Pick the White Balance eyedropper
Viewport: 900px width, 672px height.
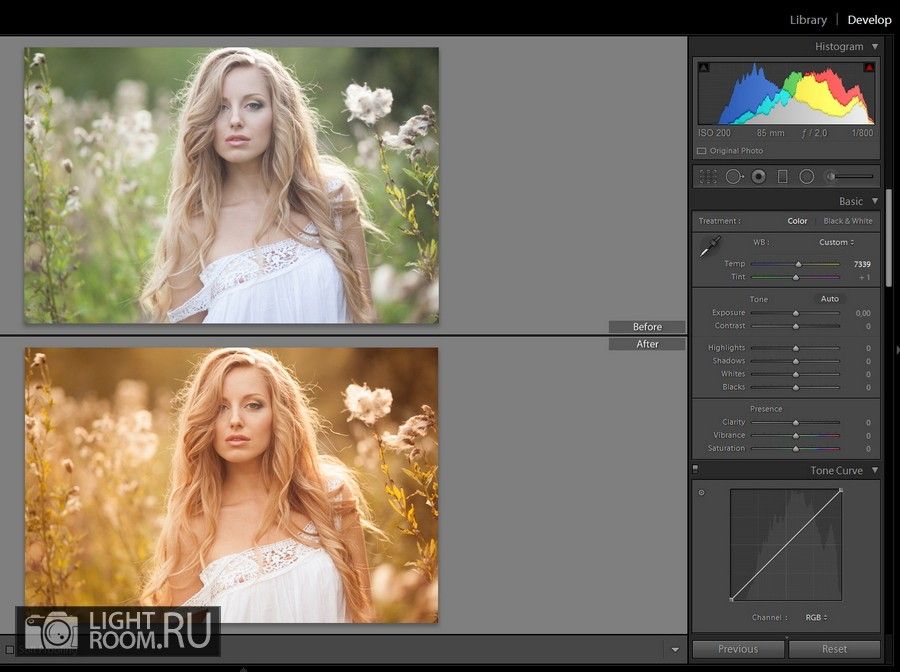coord(710,247)
